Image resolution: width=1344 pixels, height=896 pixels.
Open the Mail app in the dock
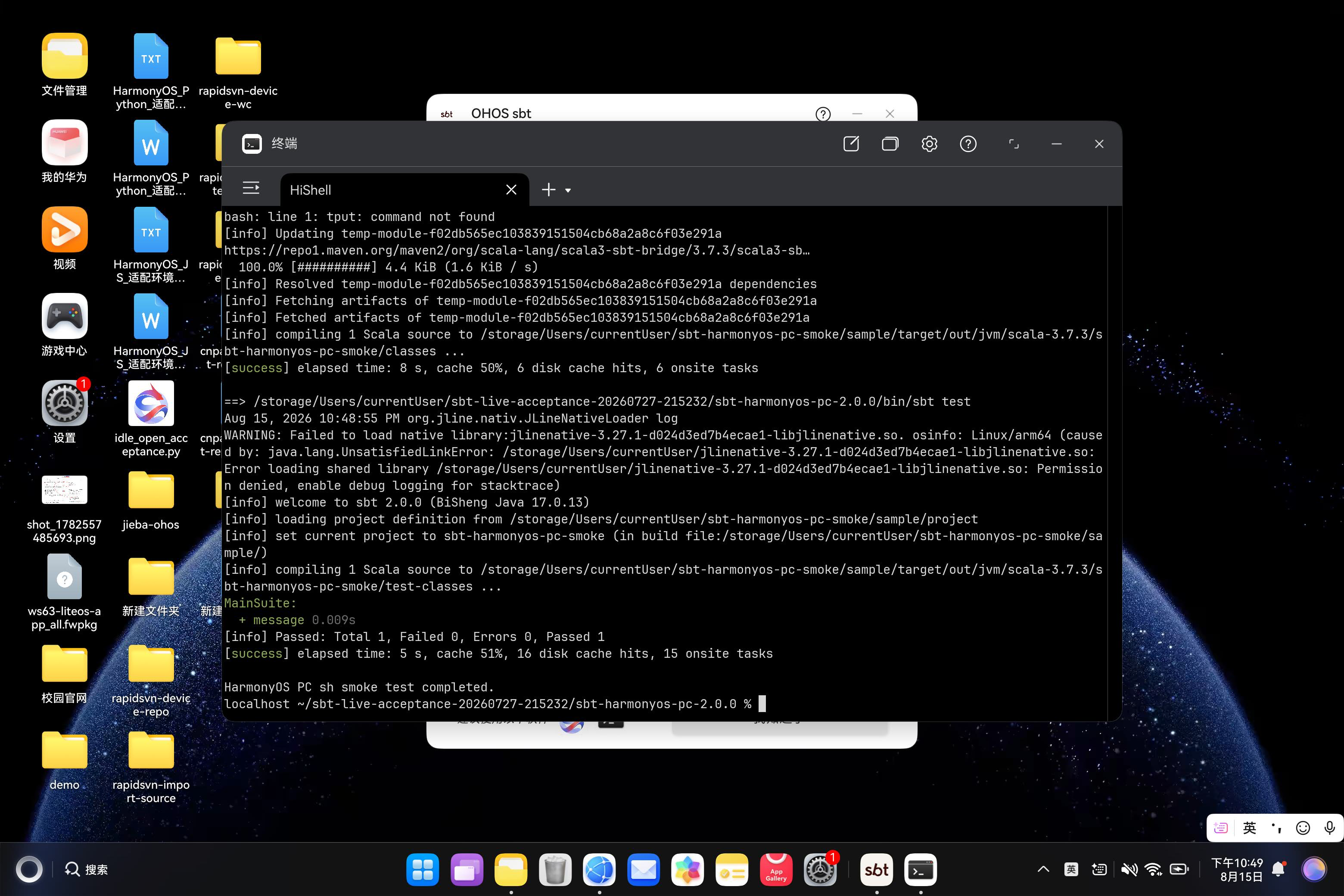point(644,870)
